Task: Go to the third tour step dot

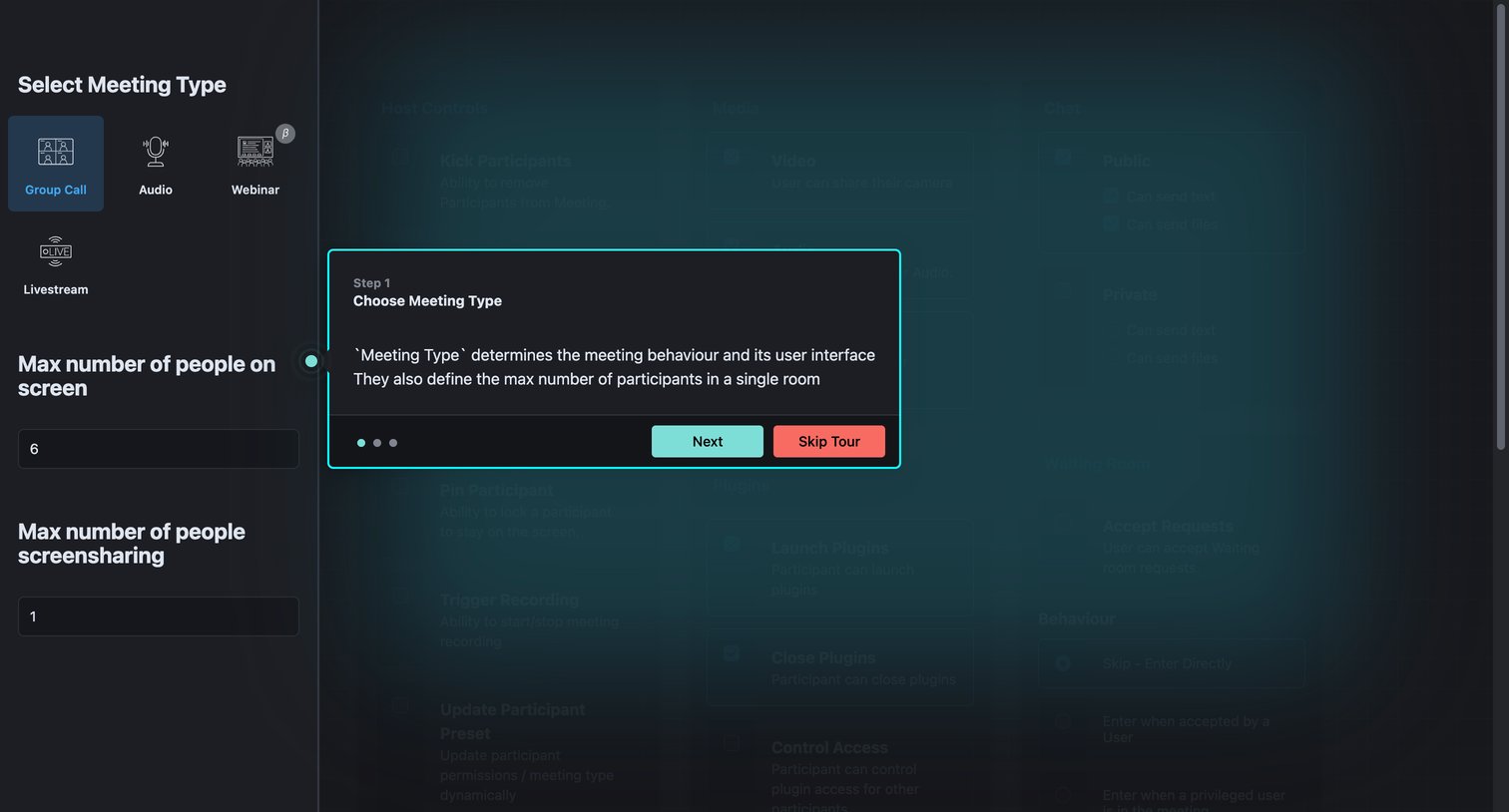Action: click(393, 443)
